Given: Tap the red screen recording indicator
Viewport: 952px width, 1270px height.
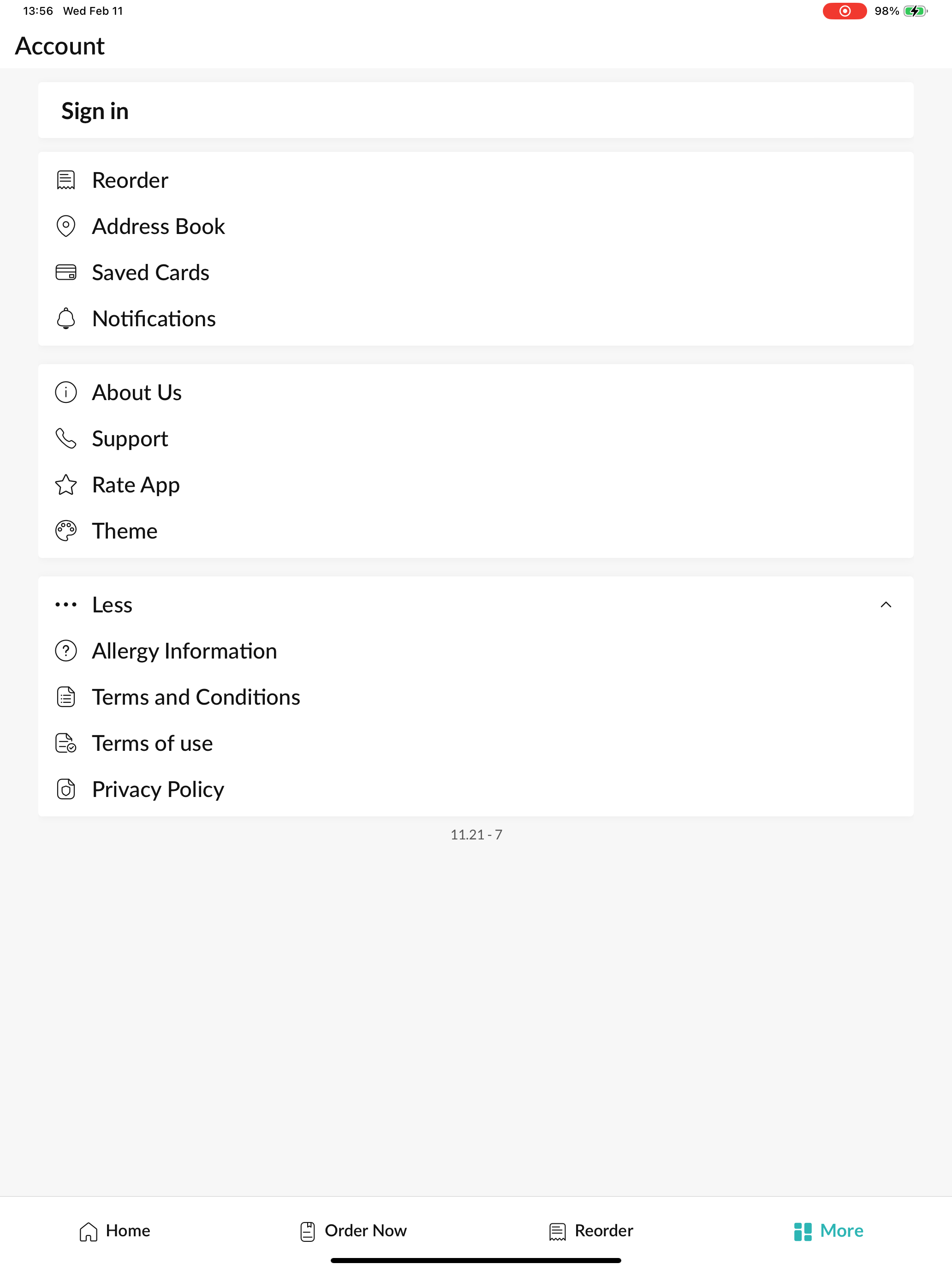Looking at the screenshot, I should [x=844, y=11].
